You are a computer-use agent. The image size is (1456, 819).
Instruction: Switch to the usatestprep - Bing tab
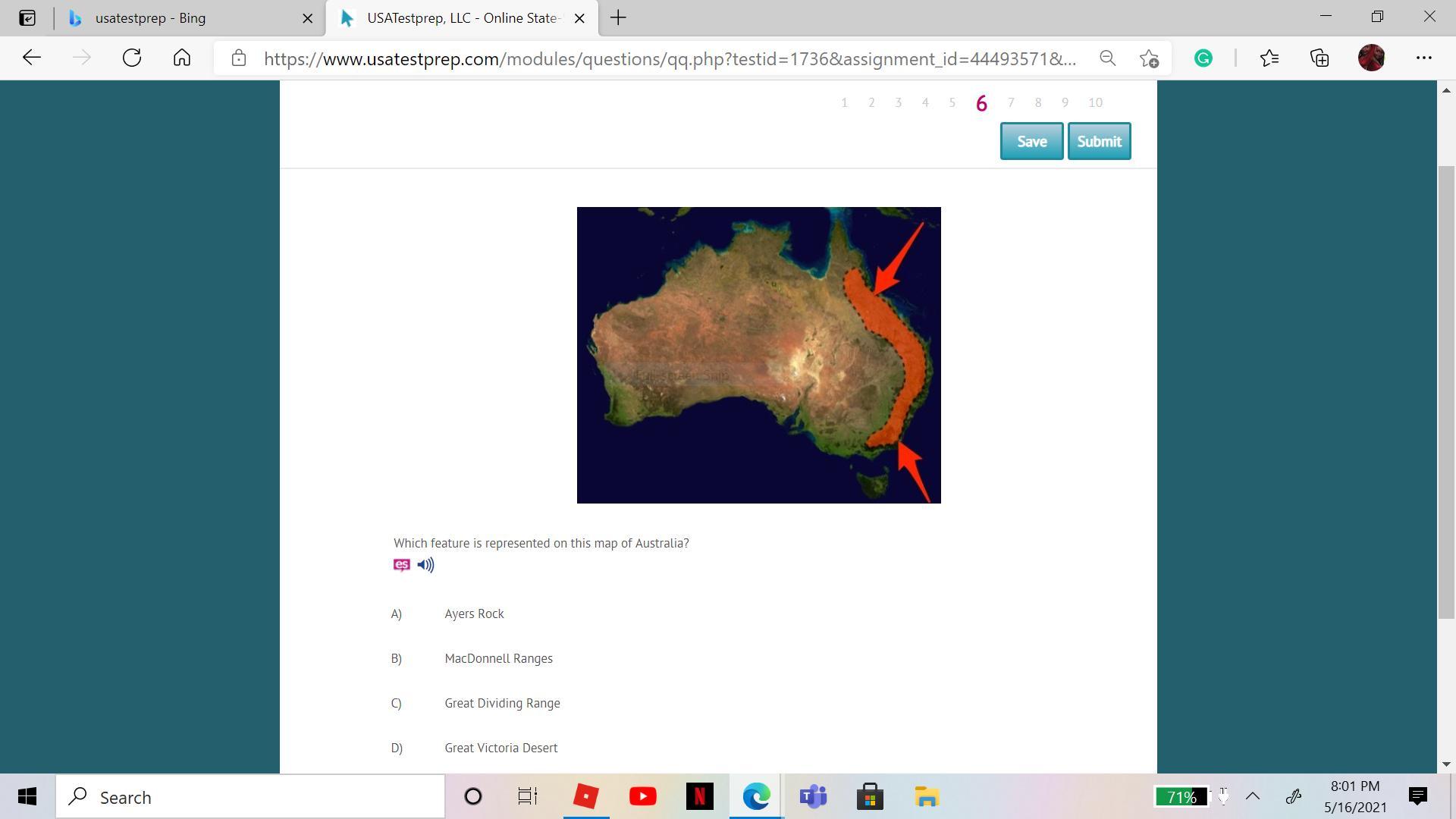(150, 18)
